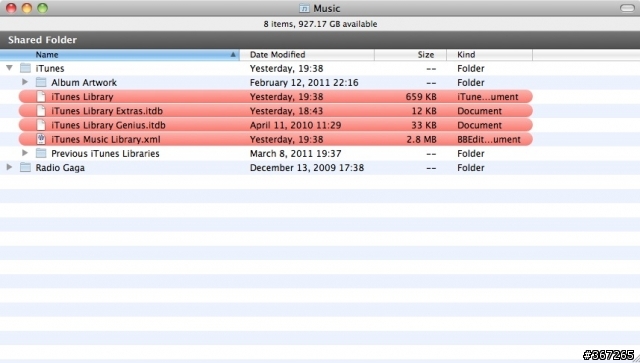Collapse the iTunes folder disclosure triangle
Screen dimensions: 640x363
(x=9, y=68)
